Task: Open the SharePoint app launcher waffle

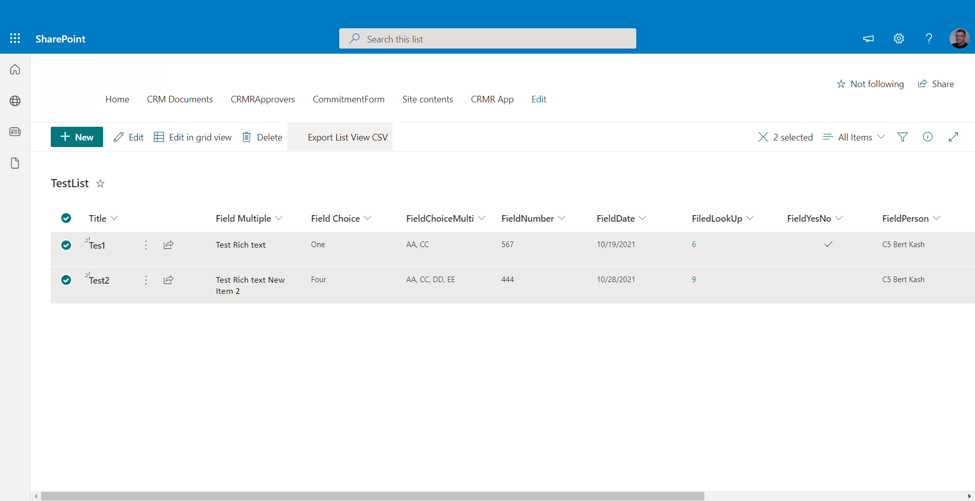Action: 15,39
